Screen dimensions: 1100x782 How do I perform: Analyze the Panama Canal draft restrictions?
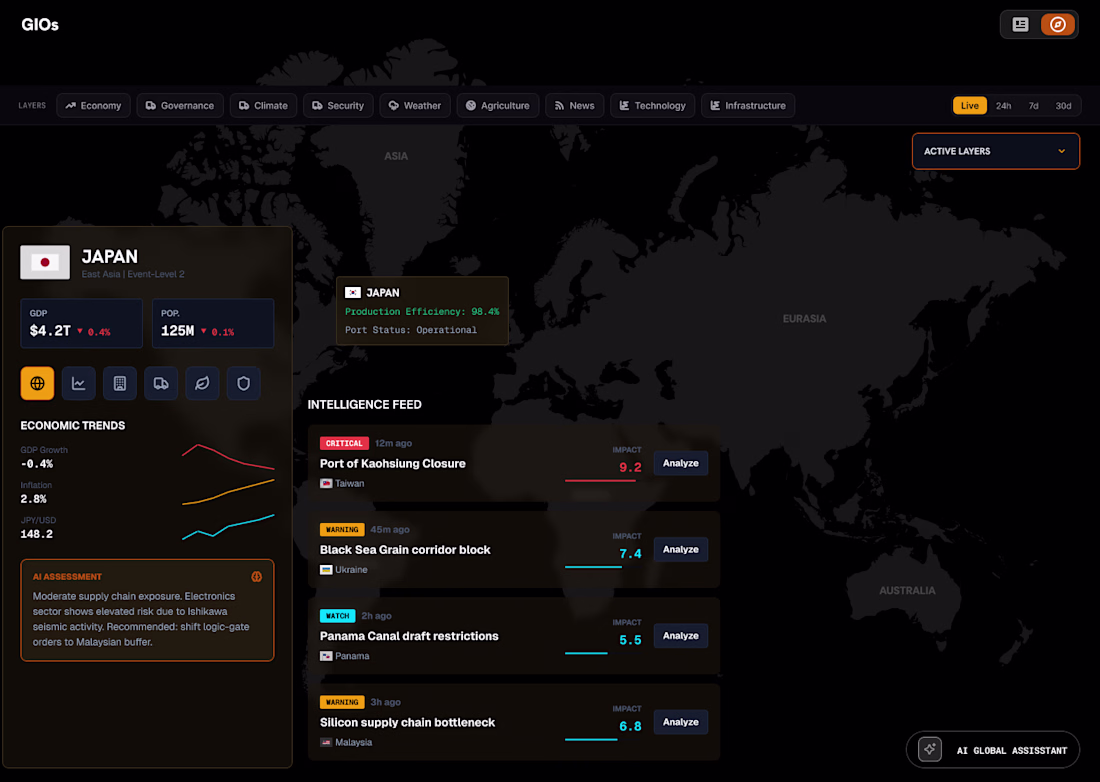point(680,635)
